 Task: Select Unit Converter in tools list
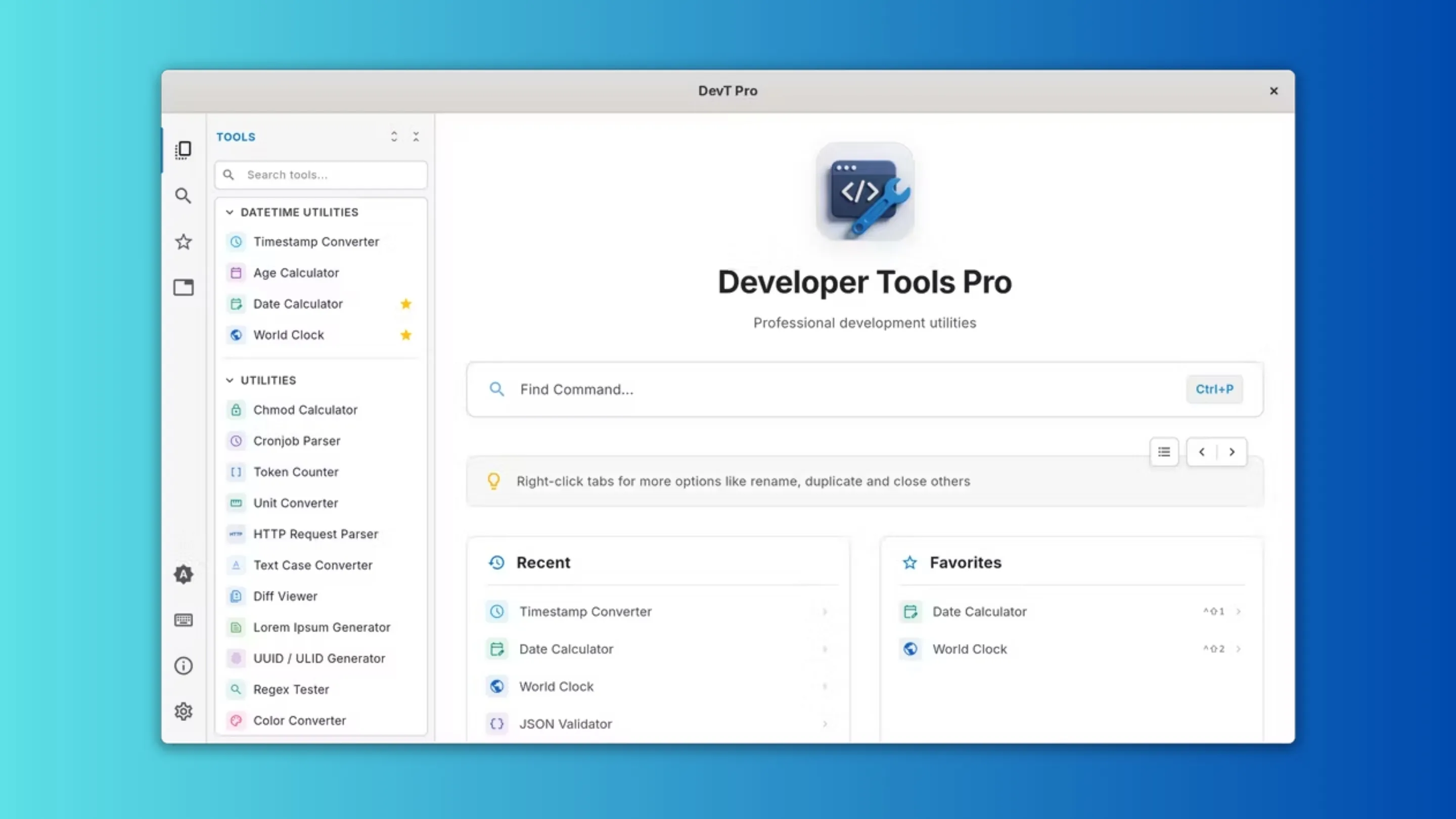tap(321, 503)
